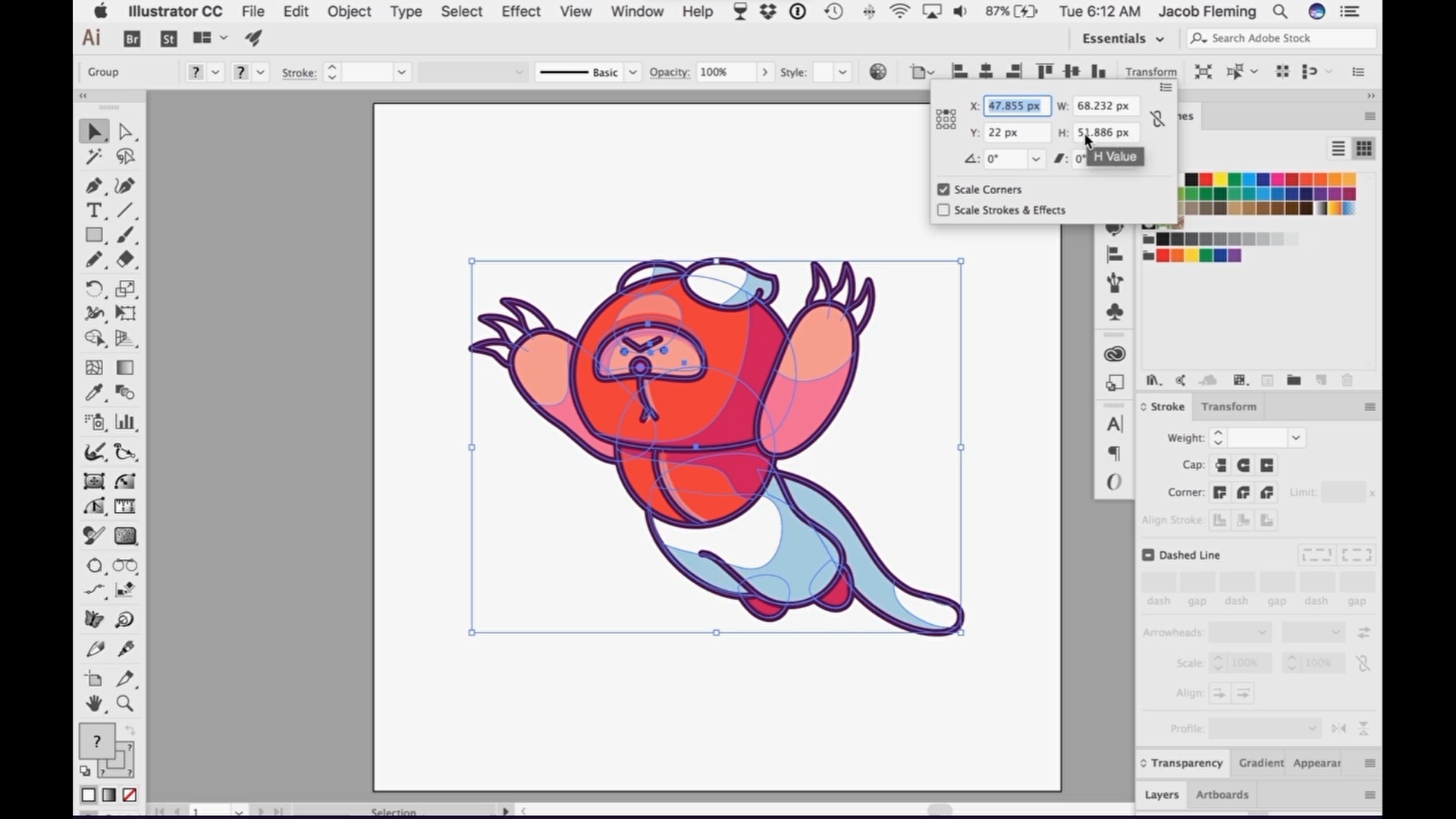Open the Swatches panel options menu
The image size is (1456, 819).
tap(1370, 116)
